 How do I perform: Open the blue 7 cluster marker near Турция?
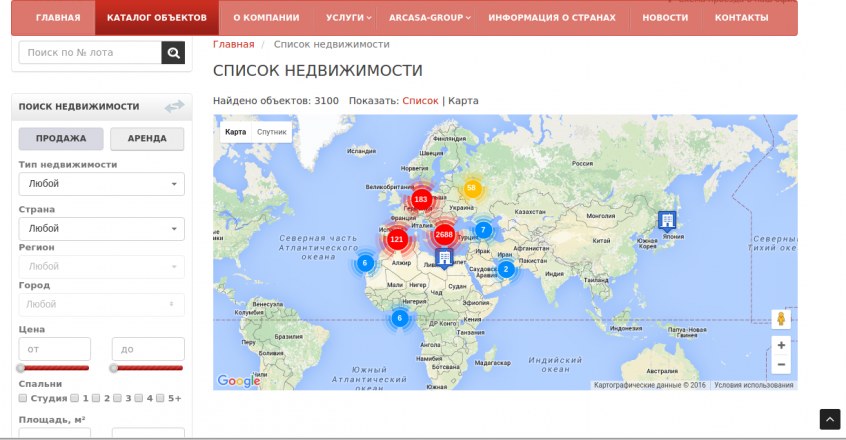(x=483, y=230)
